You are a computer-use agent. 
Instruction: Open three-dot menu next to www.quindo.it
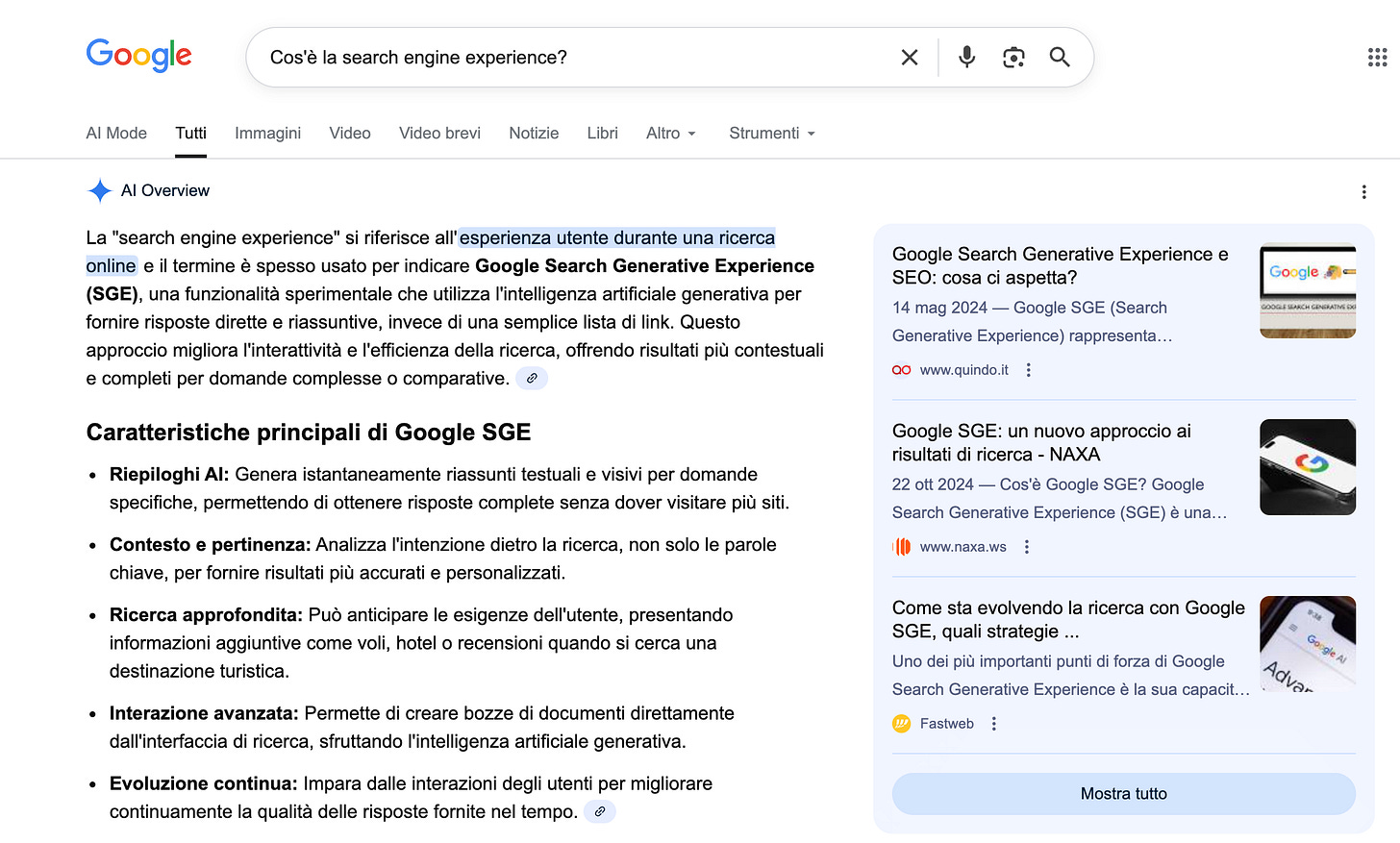[1029, 370]
